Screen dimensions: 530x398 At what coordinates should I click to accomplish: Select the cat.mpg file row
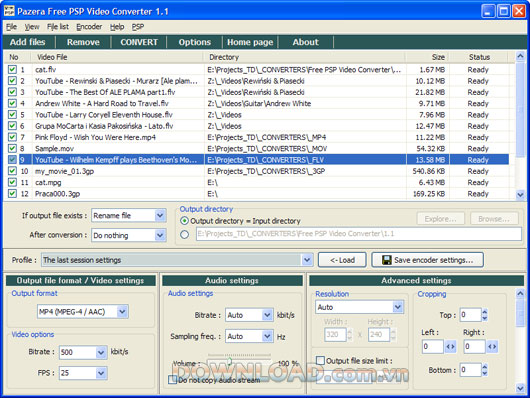point(258,182)
